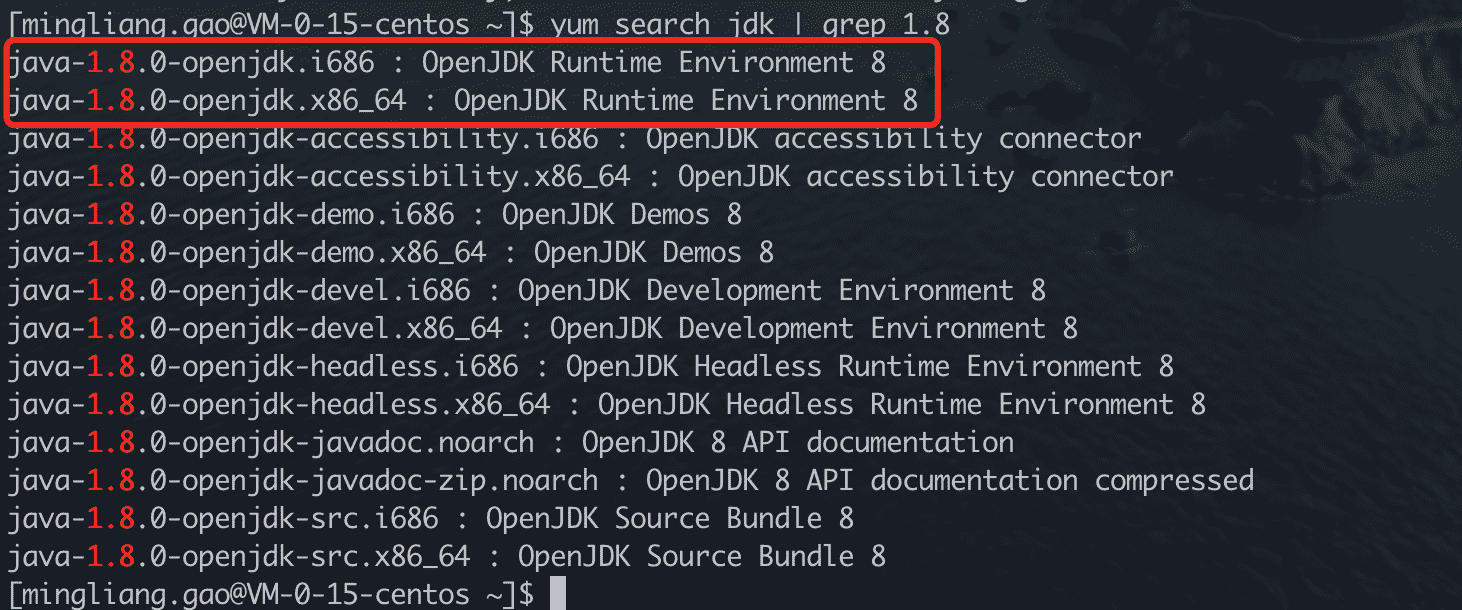Click the java-1.8.0-openjdk-javadoc.noarch package name
The height and width of the screenshot is (610, 1462).
[x=271, y=443]
